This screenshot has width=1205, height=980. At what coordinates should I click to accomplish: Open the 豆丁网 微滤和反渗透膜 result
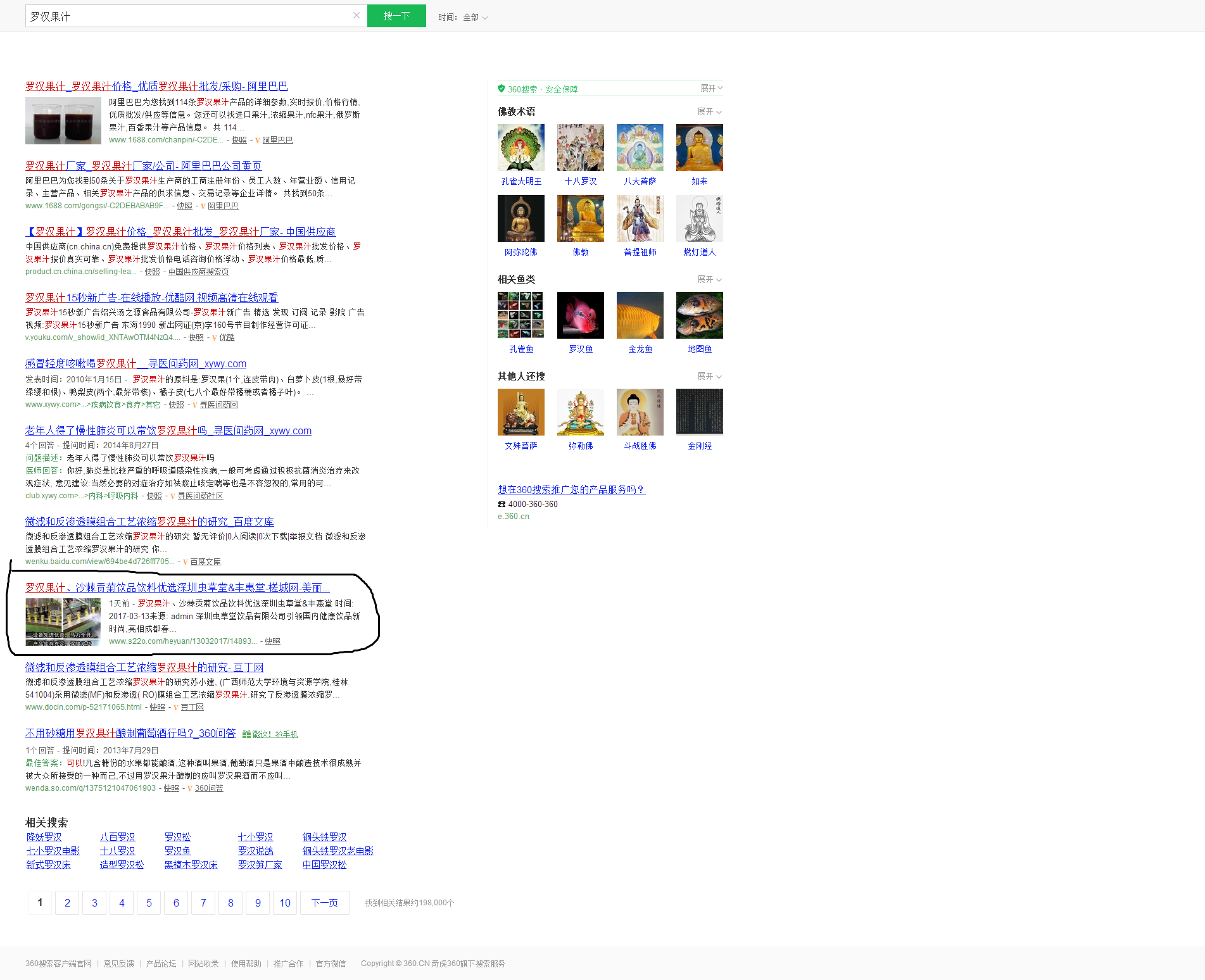pyautogui.click(x=144, y=667)
